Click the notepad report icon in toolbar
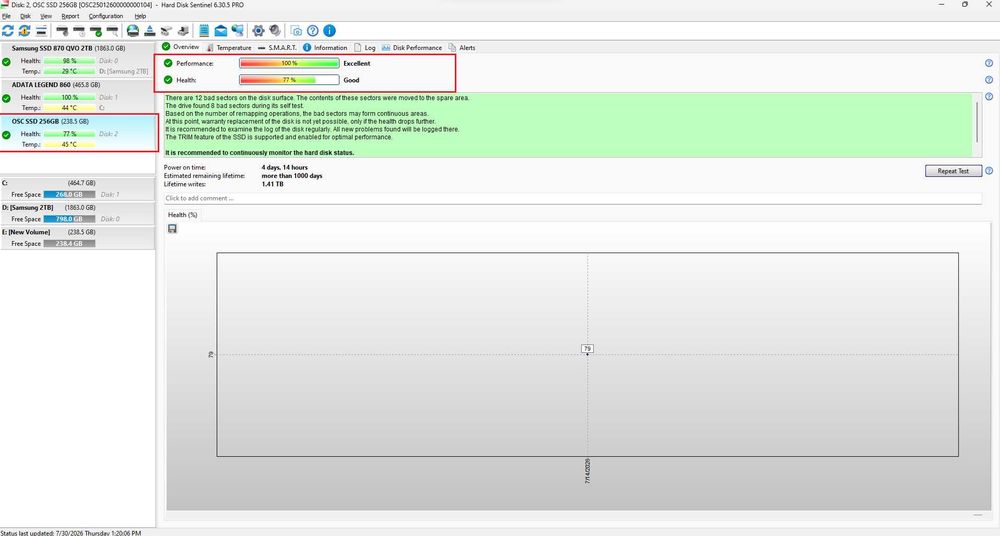 click(204, 31)
